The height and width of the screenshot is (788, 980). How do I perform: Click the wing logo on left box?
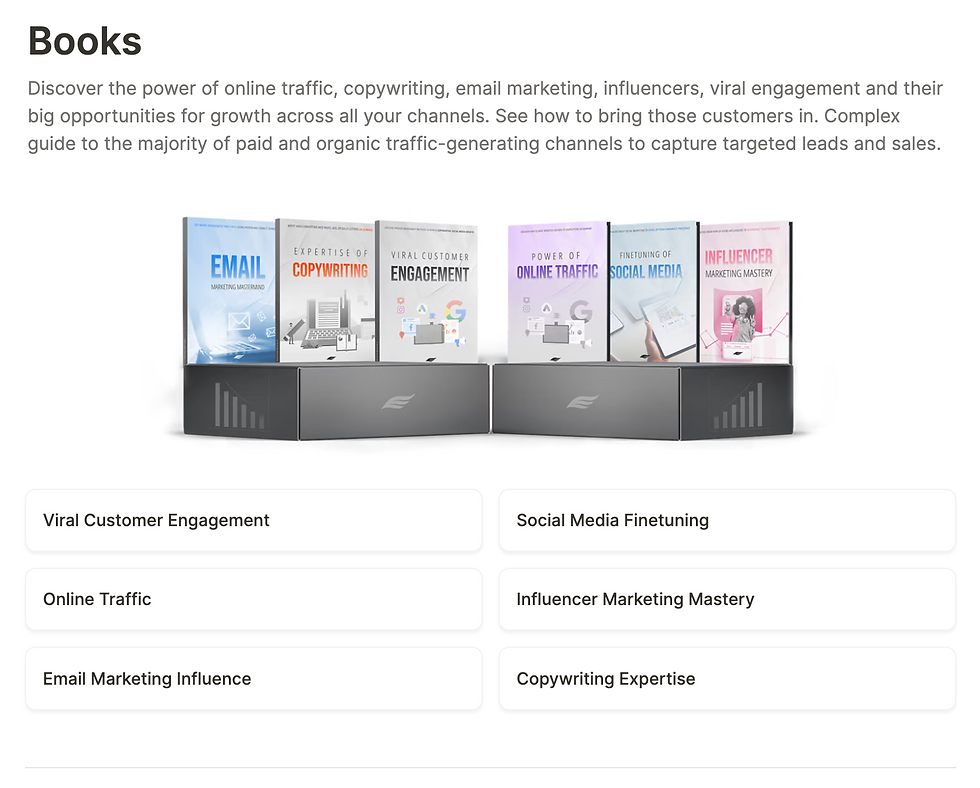(398, 402)
